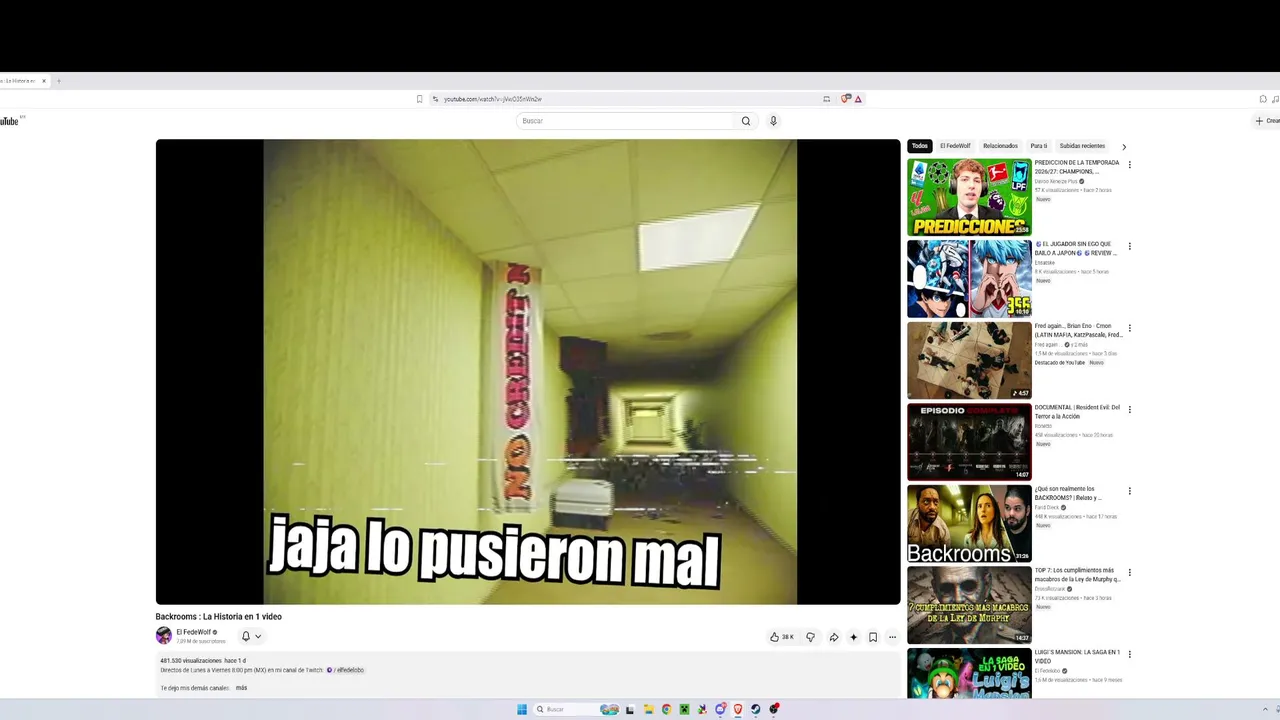Open the Fred again 4:57 video thumbnail

pos(969,360)
